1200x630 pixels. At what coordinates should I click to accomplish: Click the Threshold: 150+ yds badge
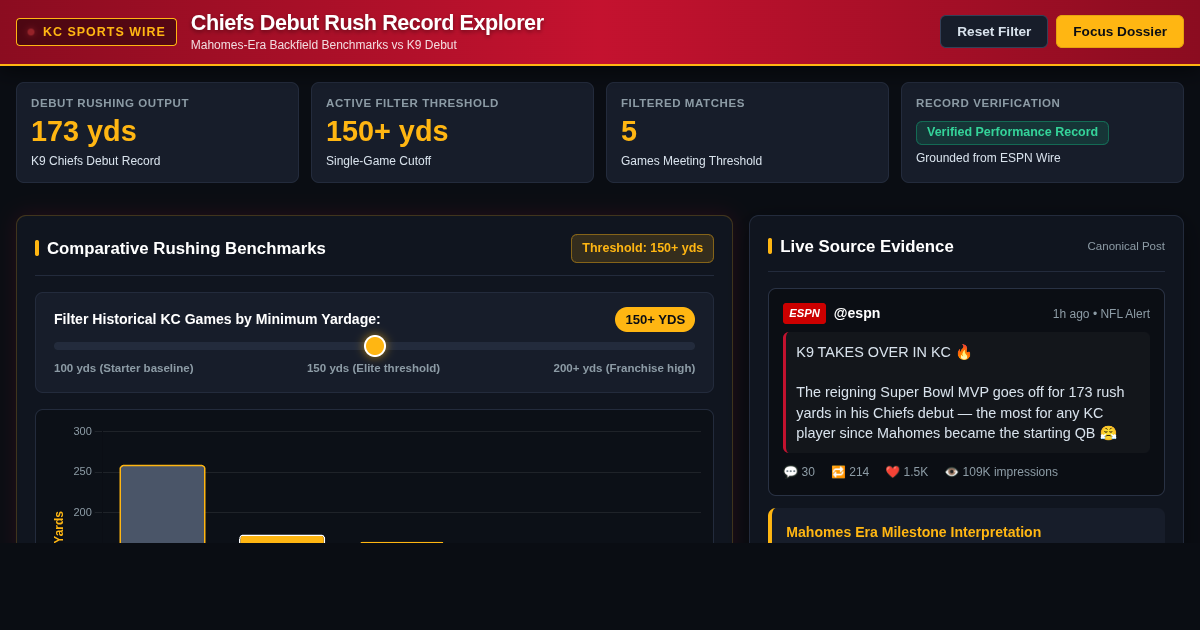click(x=642, y=248)
